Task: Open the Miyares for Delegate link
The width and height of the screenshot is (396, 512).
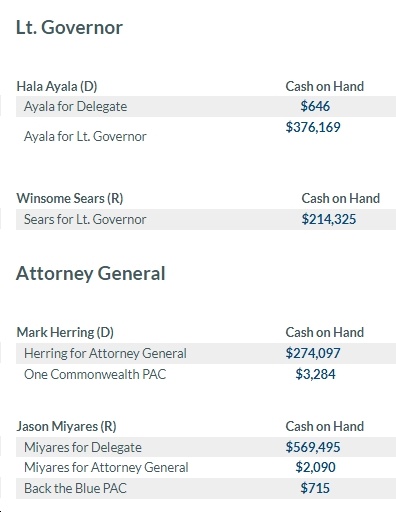Action: click(83, 447)
